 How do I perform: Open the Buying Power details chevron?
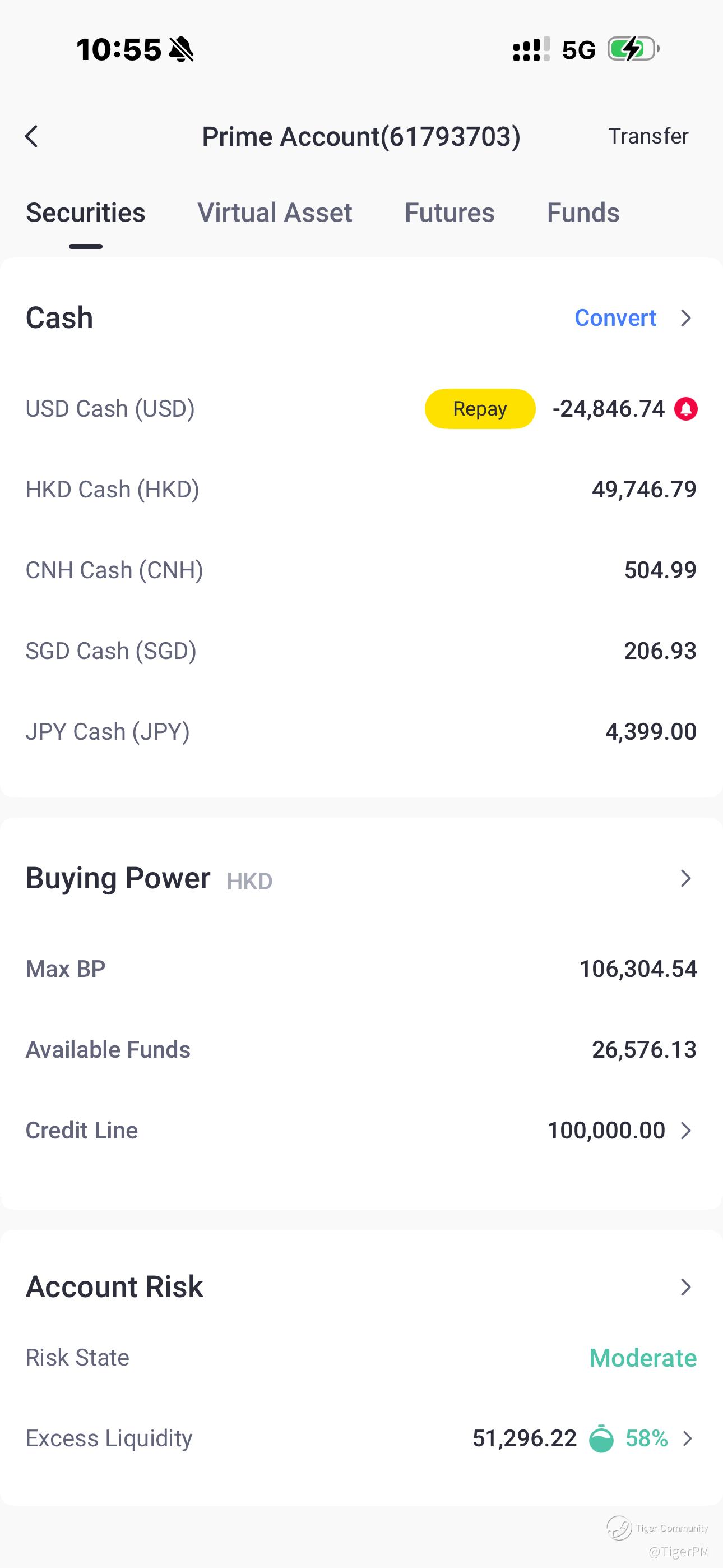pyautogui.click(x=686, y=878)
